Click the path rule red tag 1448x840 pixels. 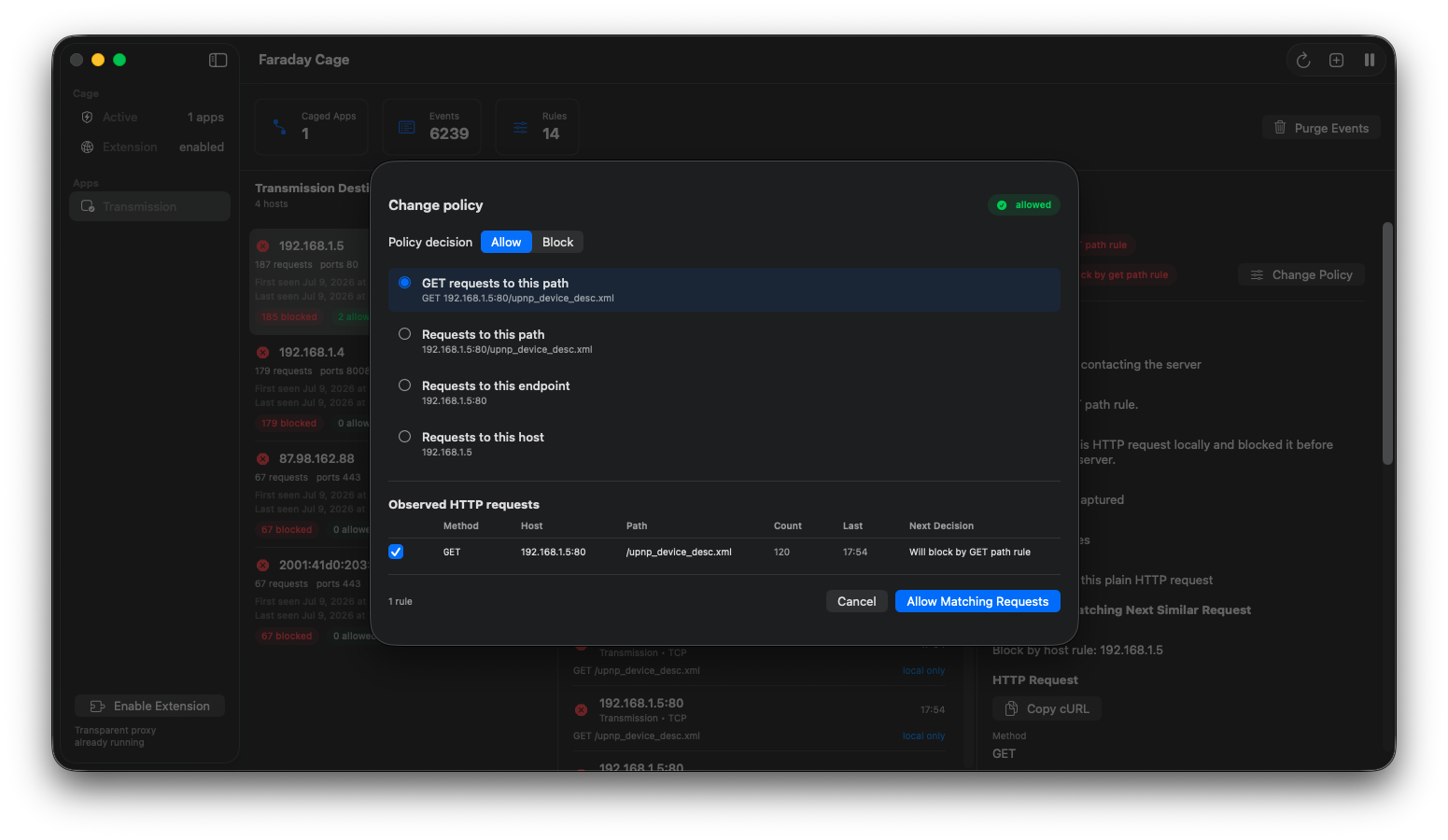click(1106, 245)
